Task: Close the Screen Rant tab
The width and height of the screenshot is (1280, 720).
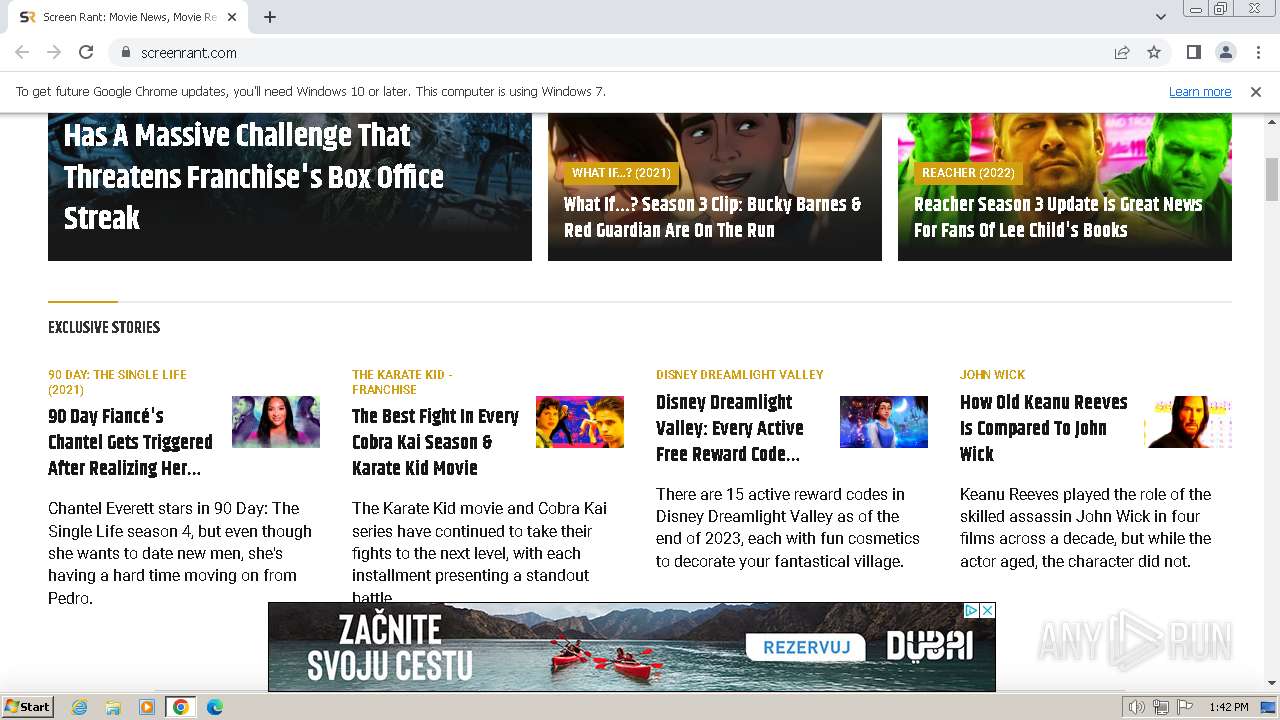Action: (x=232, y=17)
